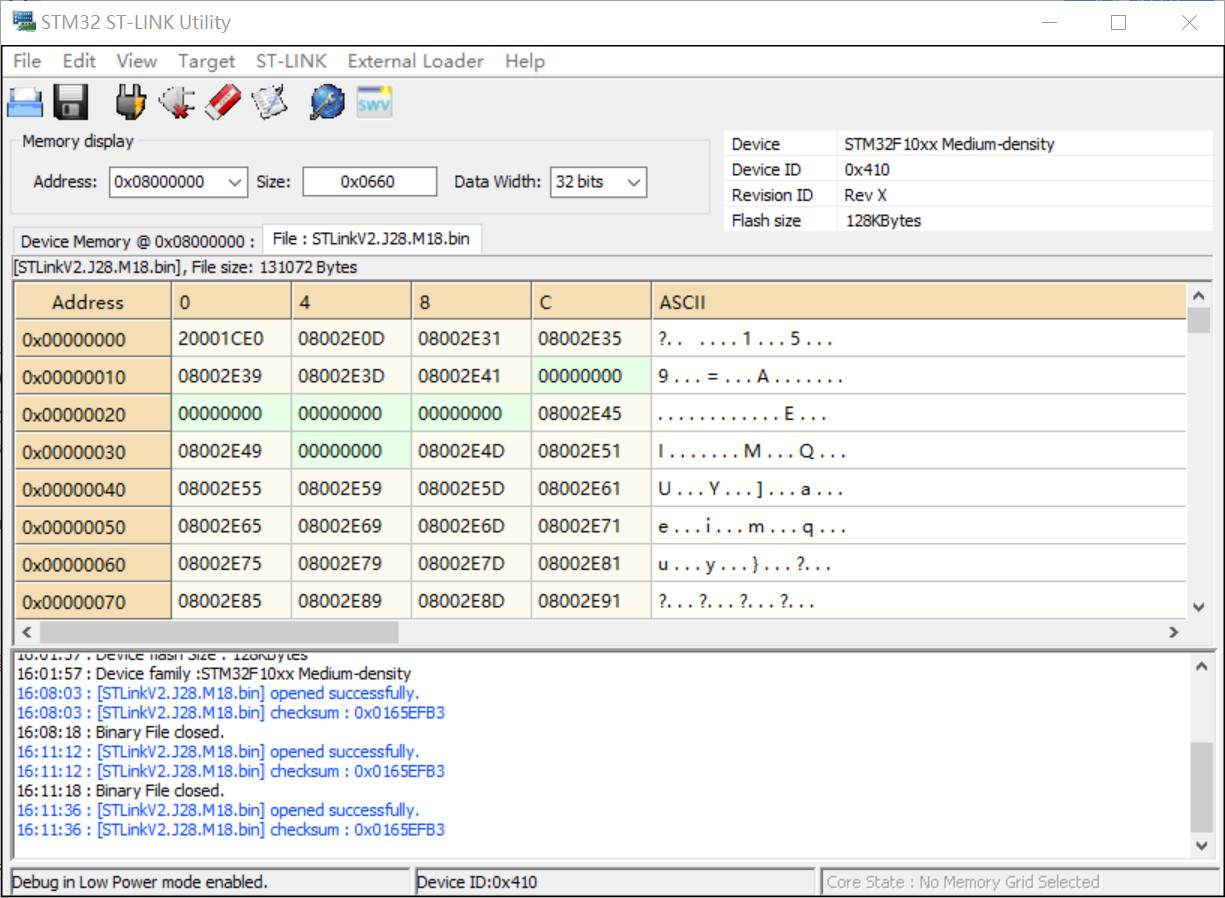Connect to target using the plug icon

(131, 102)
